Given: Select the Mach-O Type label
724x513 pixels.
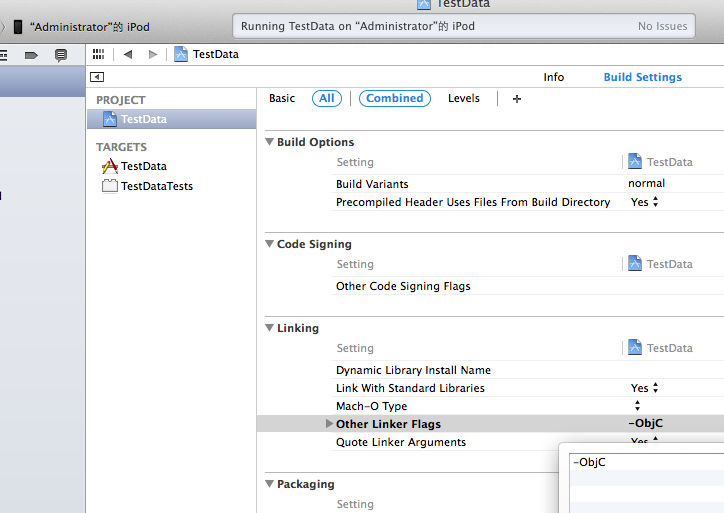Looking at the screenshot, I should [x=371, y=406].
